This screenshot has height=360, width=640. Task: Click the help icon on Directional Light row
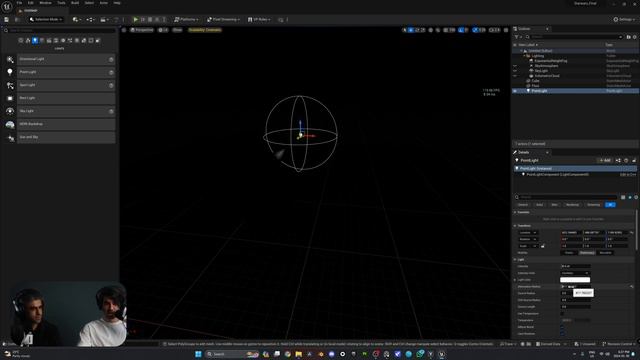coord(111,60)
